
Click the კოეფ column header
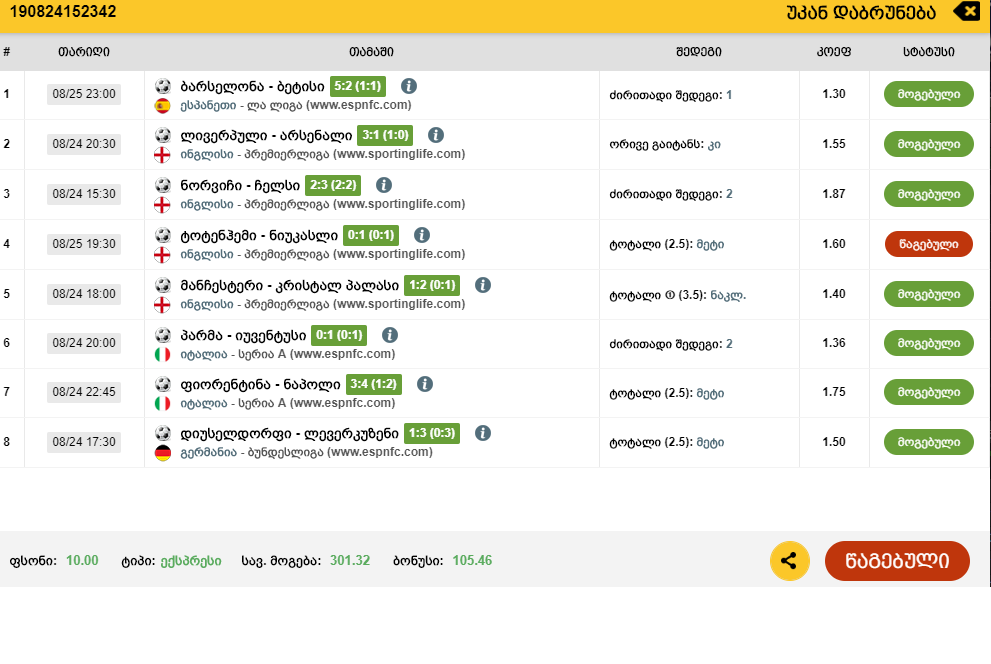pyautogui.click(x=833, y=52)
